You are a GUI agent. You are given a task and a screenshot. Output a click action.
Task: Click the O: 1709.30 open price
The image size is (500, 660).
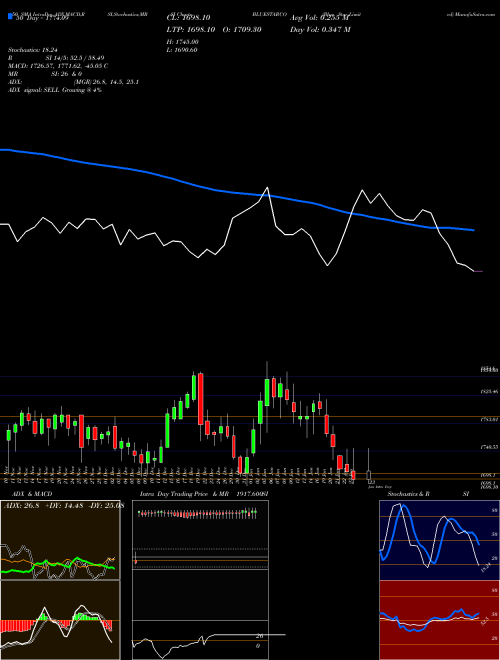pyautogui.click(x=242, y=29)
